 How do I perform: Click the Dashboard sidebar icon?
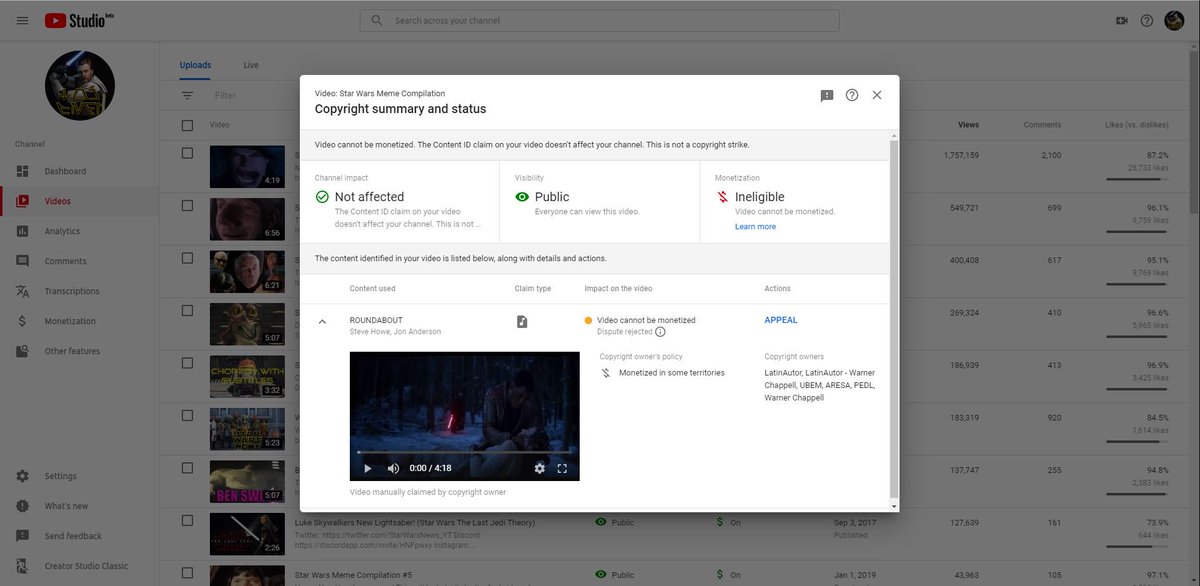pyautogui.click(x=22, y=171)
